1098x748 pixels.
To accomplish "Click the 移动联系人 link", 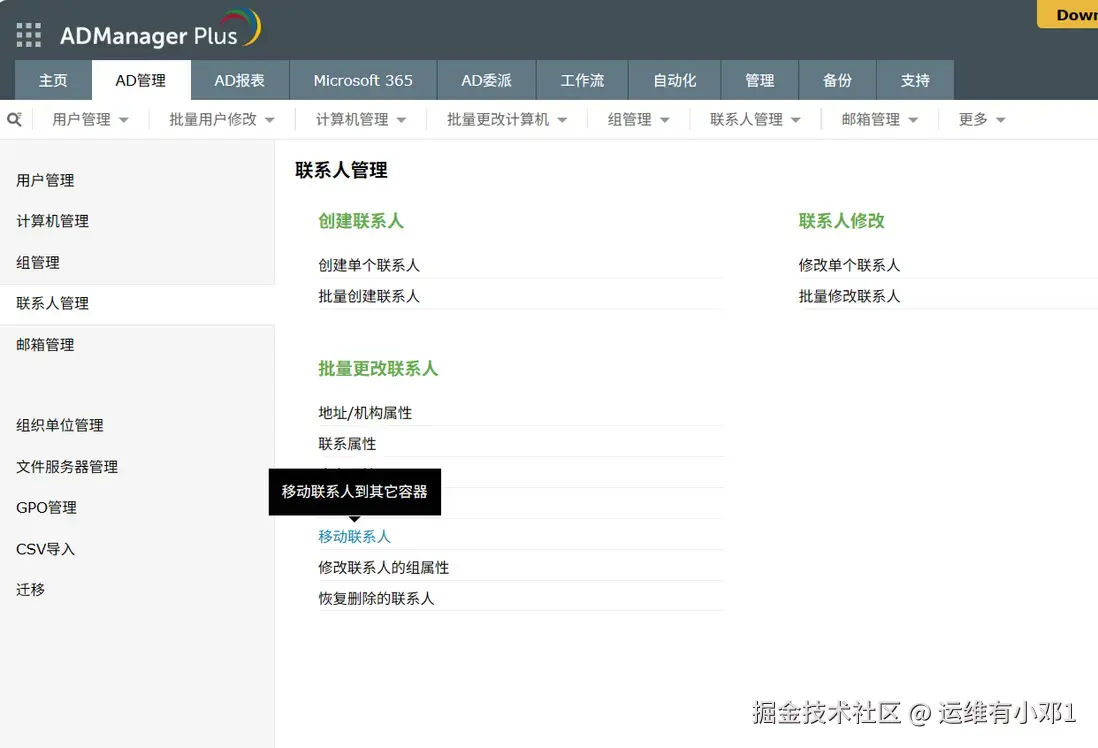I will 355,536.
